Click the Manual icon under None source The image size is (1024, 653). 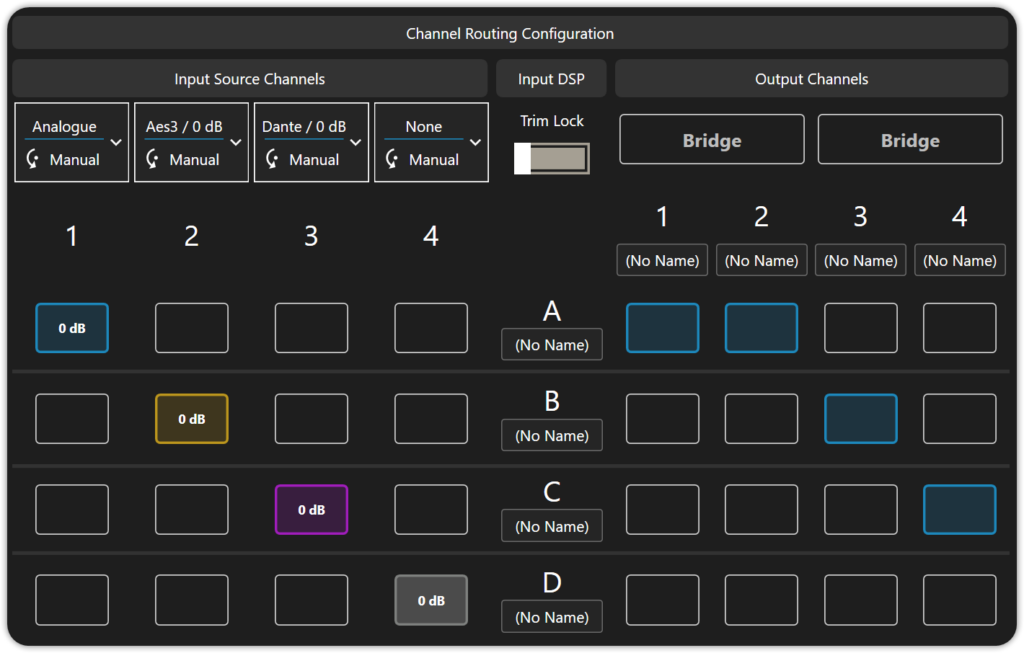coord(394,159)
